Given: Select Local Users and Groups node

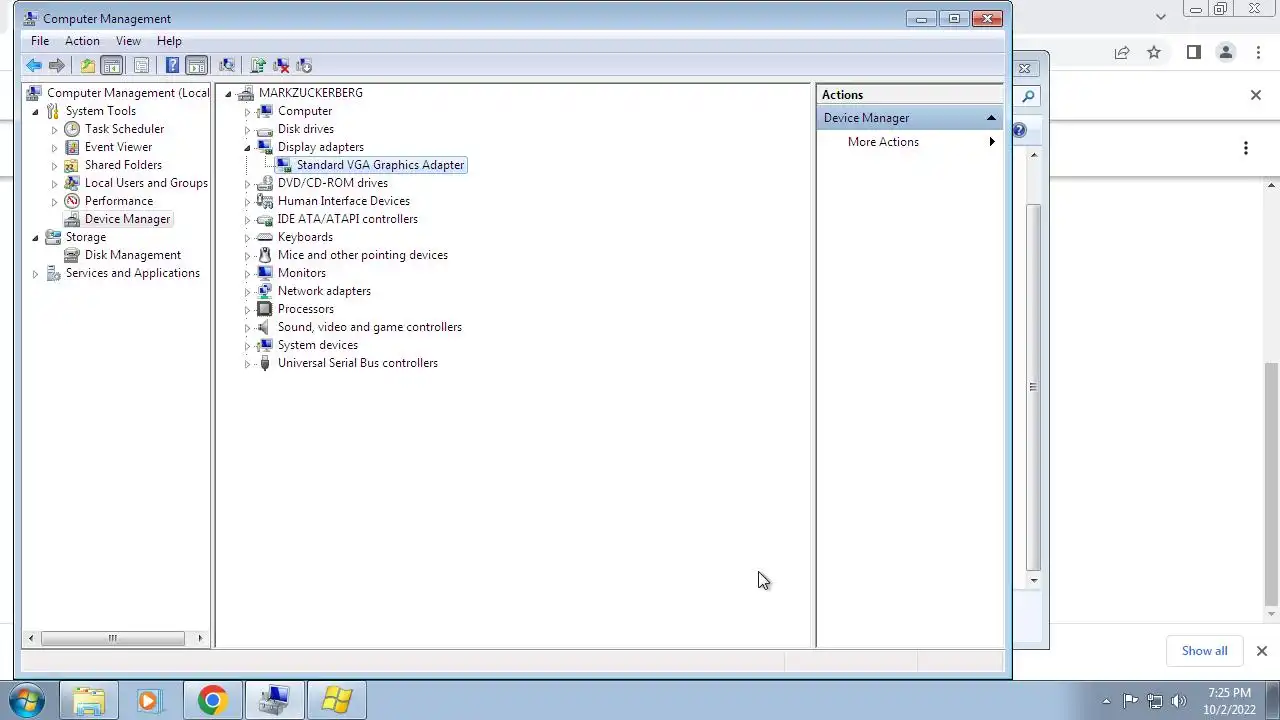Looking at the screenshot, I should coord(146,183).
